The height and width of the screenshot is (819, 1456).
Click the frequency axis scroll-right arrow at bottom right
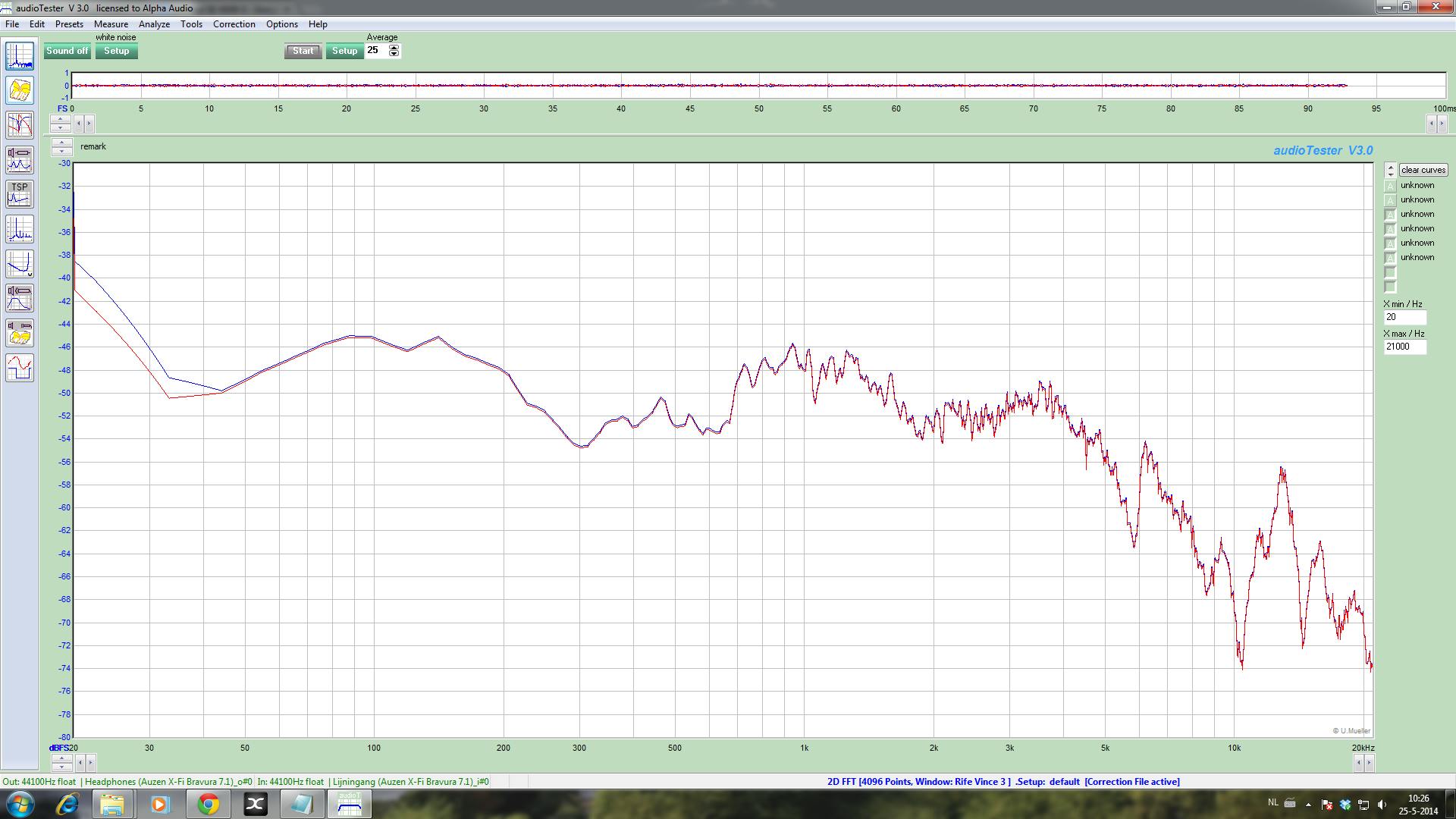coord(1369,762)
